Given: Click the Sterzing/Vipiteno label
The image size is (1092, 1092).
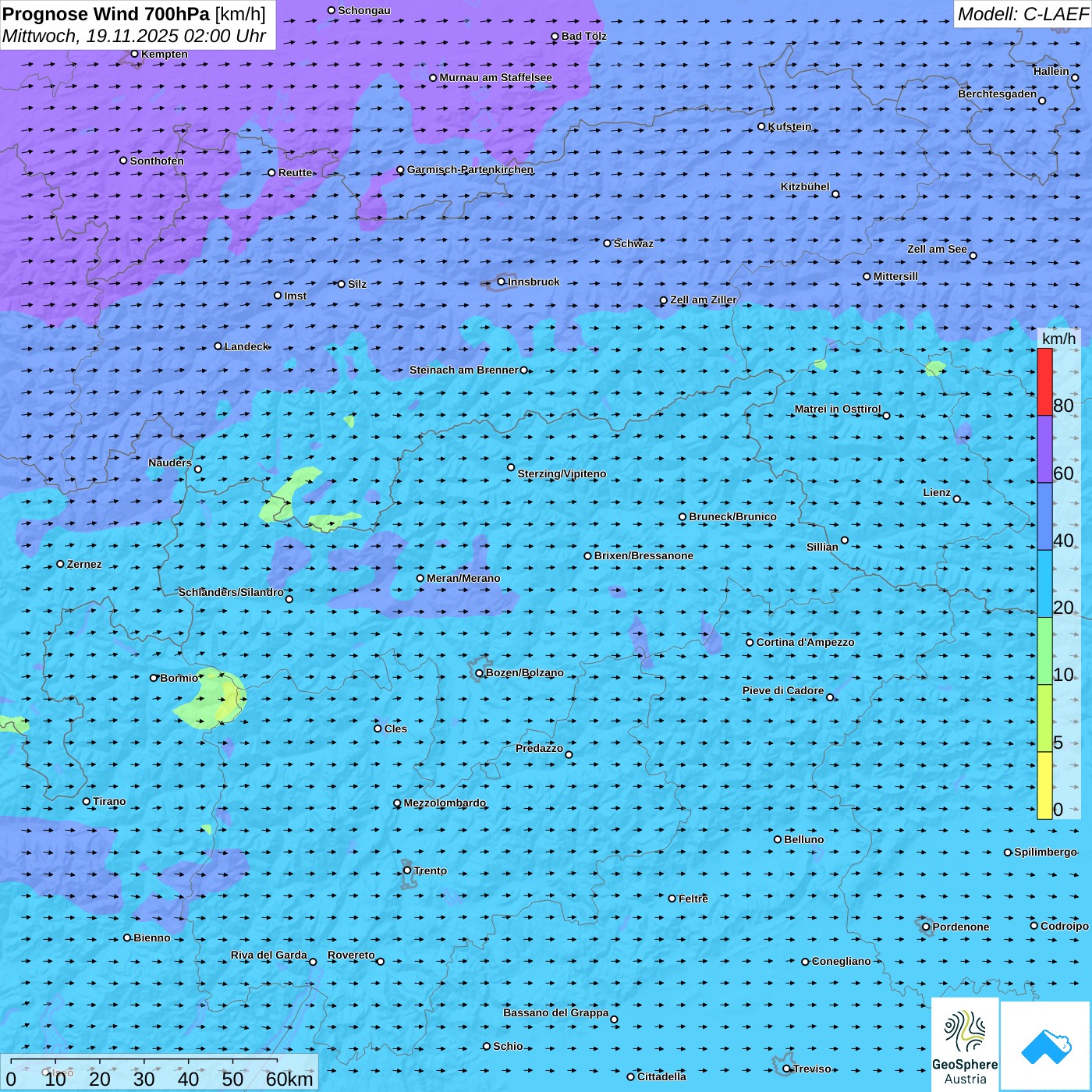Looking at the screenshot, I should point(562,473).
